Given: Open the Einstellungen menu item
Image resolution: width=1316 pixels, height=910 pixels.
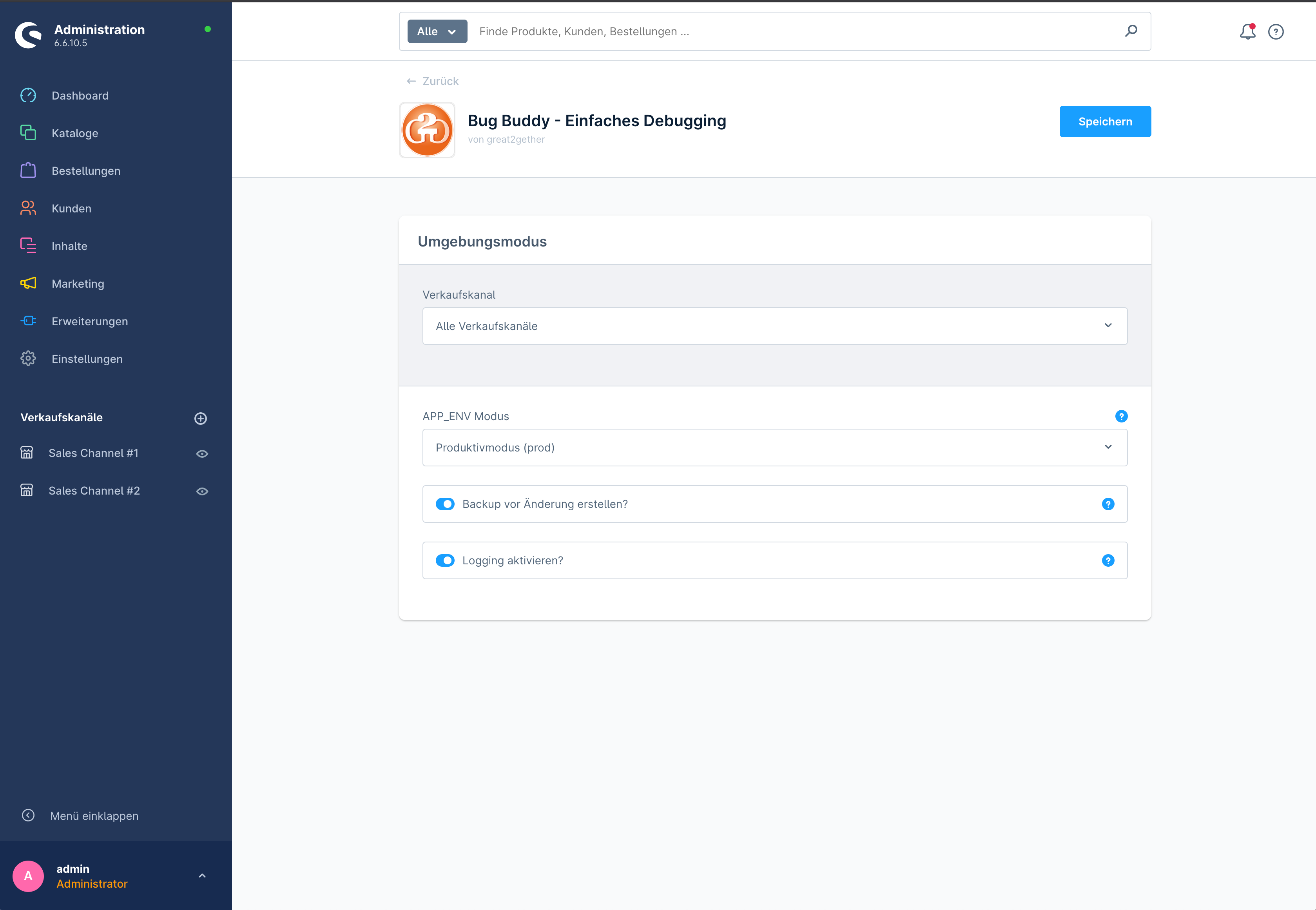Looking at the screenshot, I should (x=87, y=359).
